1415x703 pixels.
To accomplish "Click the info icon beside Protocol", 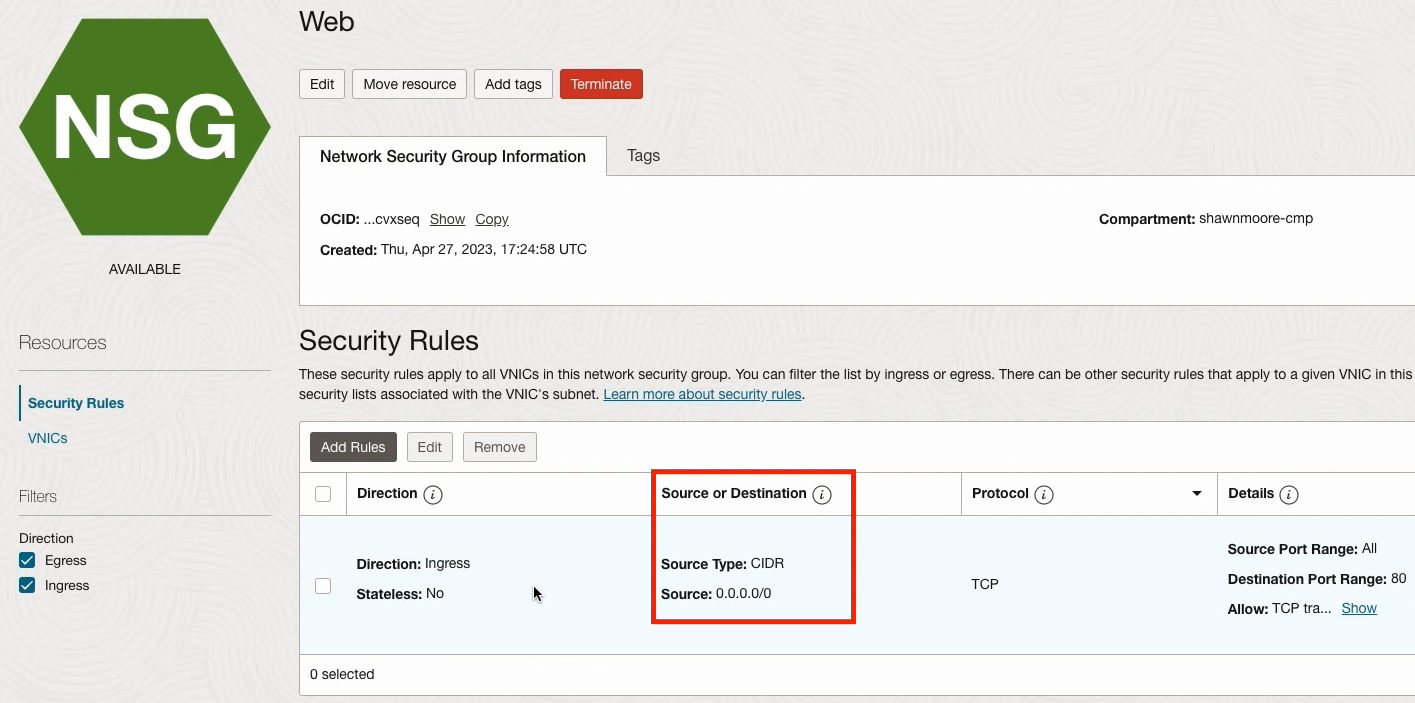I will point(1044,495).
